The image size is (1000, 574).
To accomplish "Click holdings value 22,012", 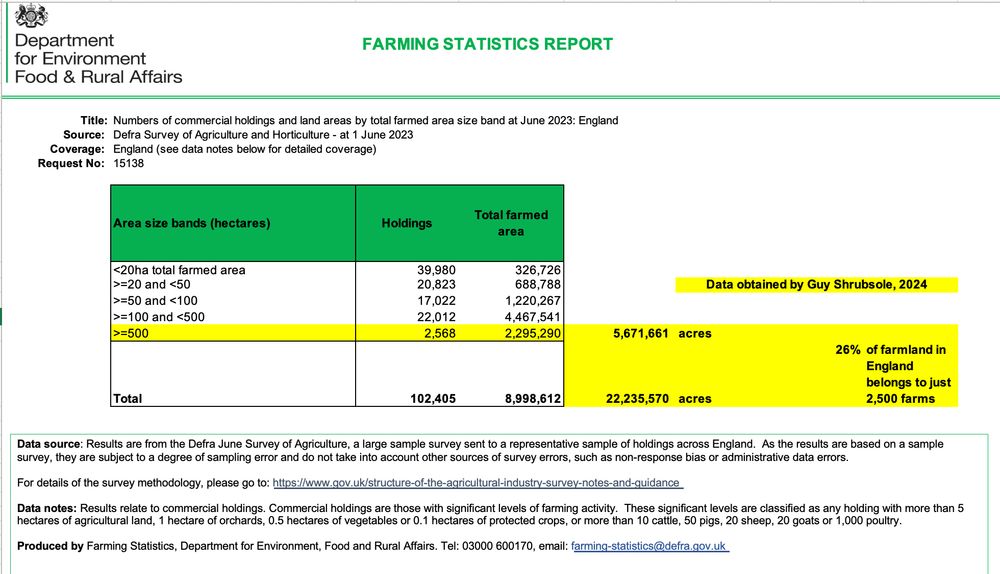I will click(436, 317).
